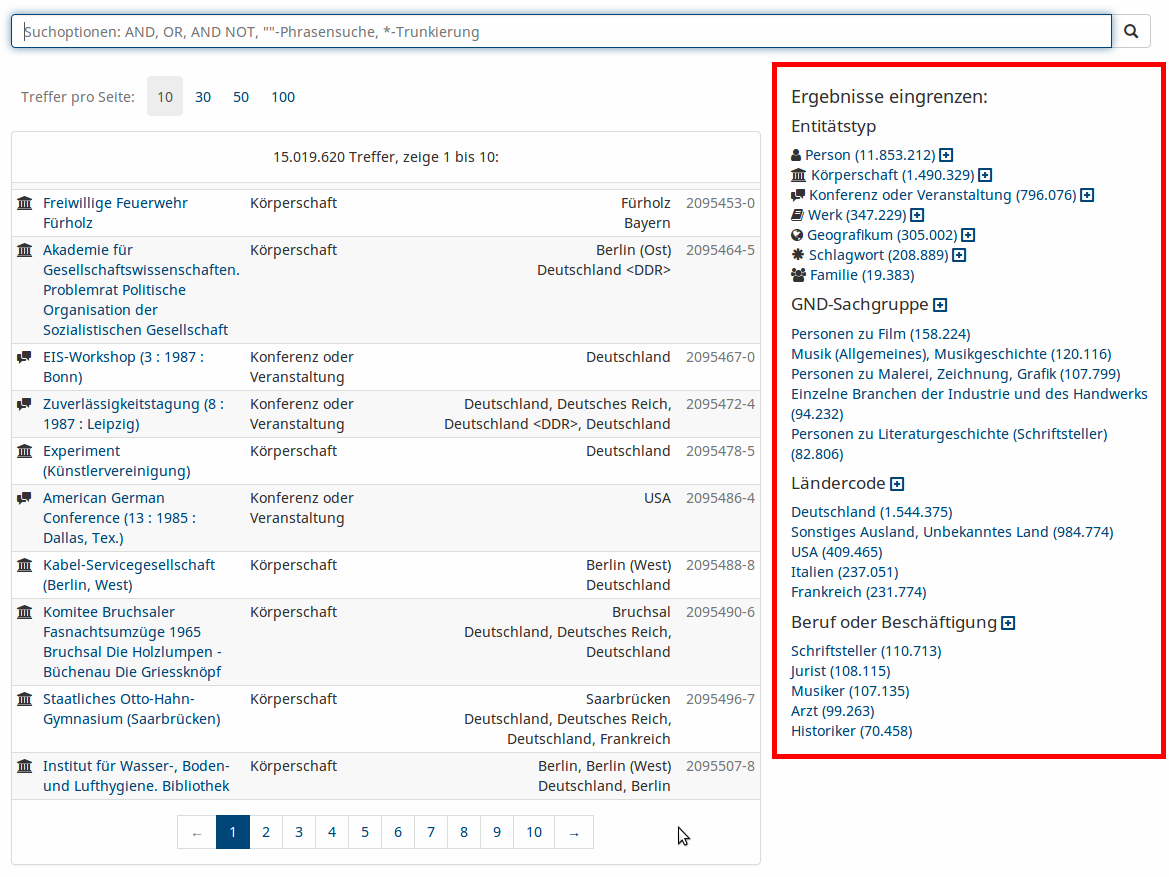Expand the GND-Sachgruppe facet list

click(x=940, y=305)
